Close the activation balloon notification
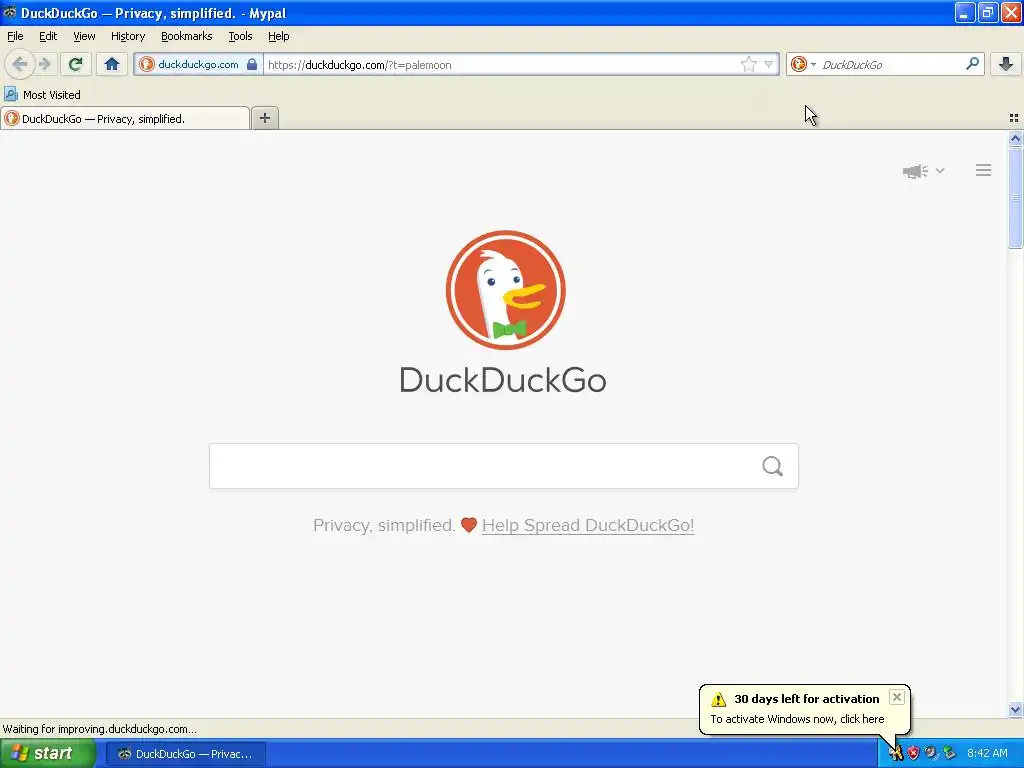The width and height of the screenshot is (1024, 768). 897,697
